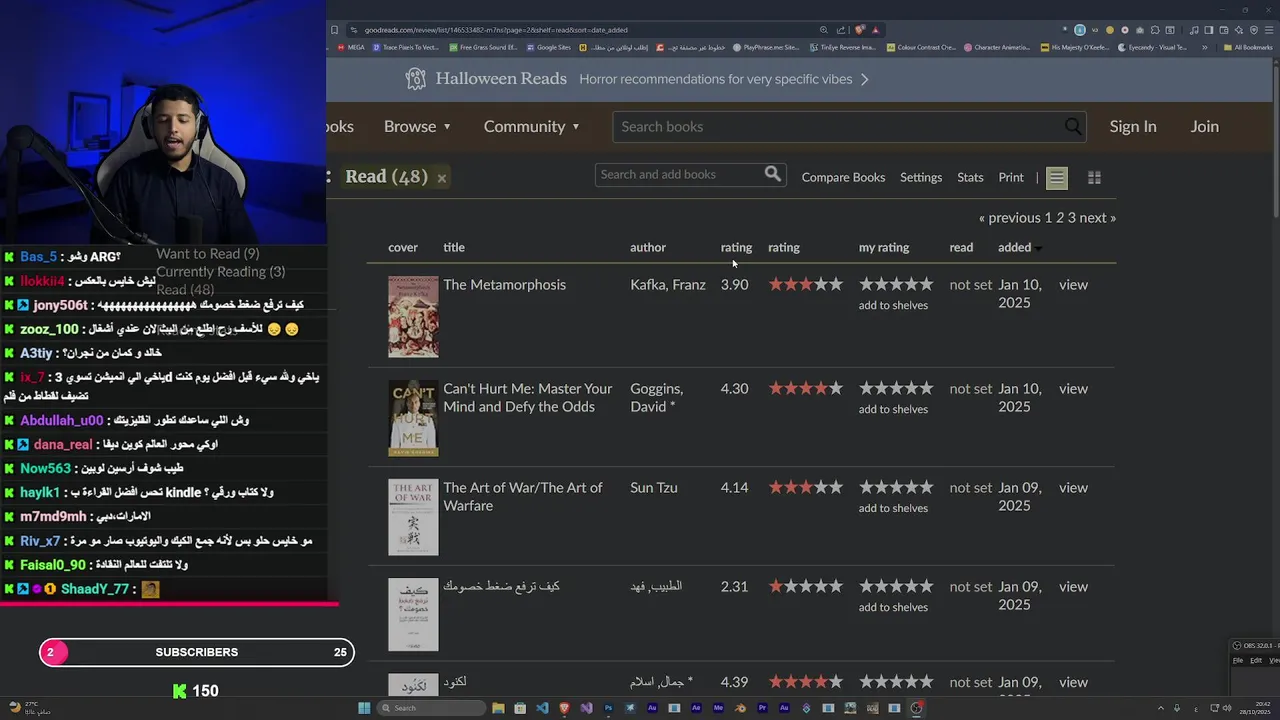
Task: Open Photoshop from the taskbar
Action: 609,708
